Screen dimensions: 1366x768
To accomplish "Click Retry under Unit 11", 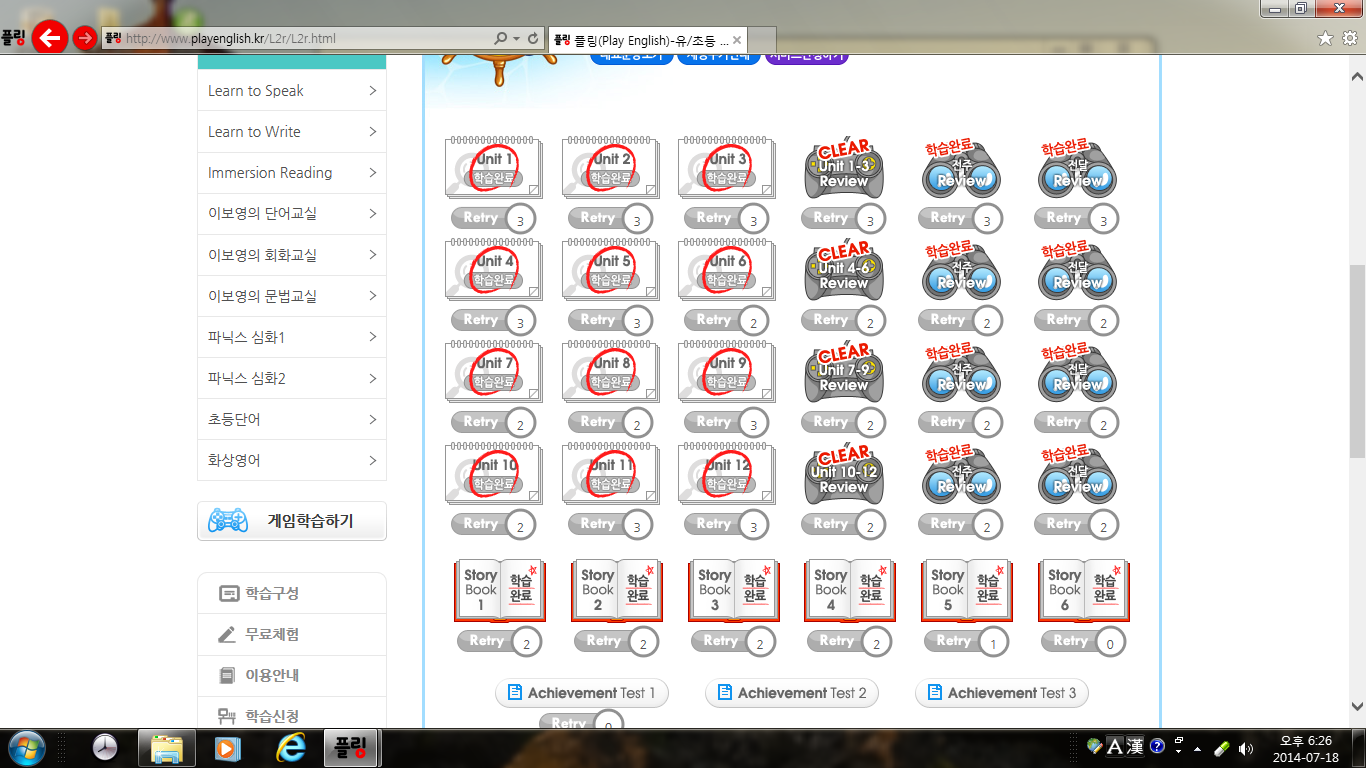I will [x=610, y=524].
